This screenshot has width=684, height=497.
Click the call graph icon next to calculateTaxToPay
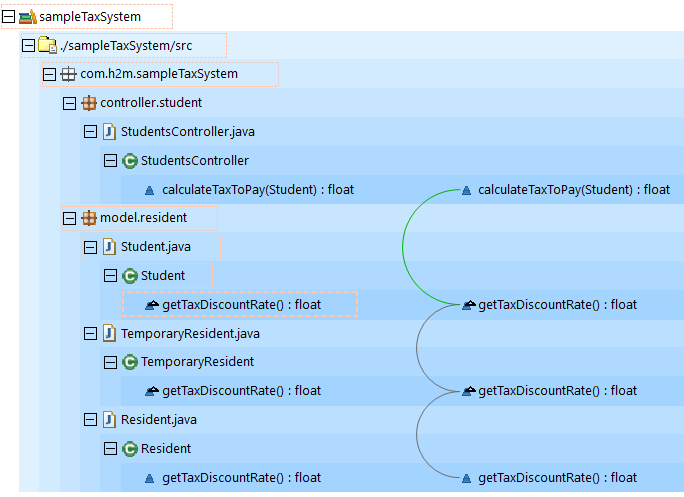(466, 190)
